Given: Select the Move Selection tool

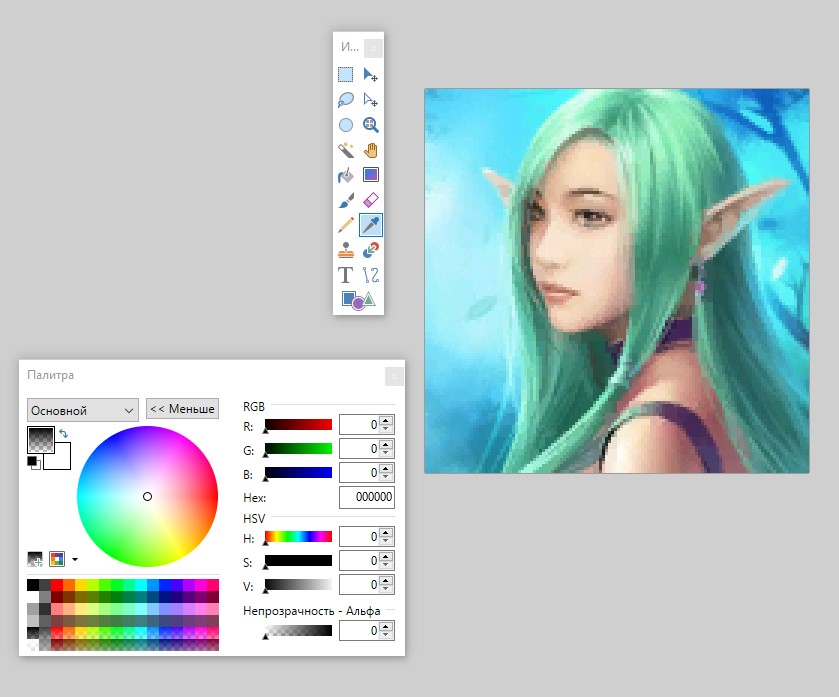Looking at the screenshot, I should coord(370,99).
